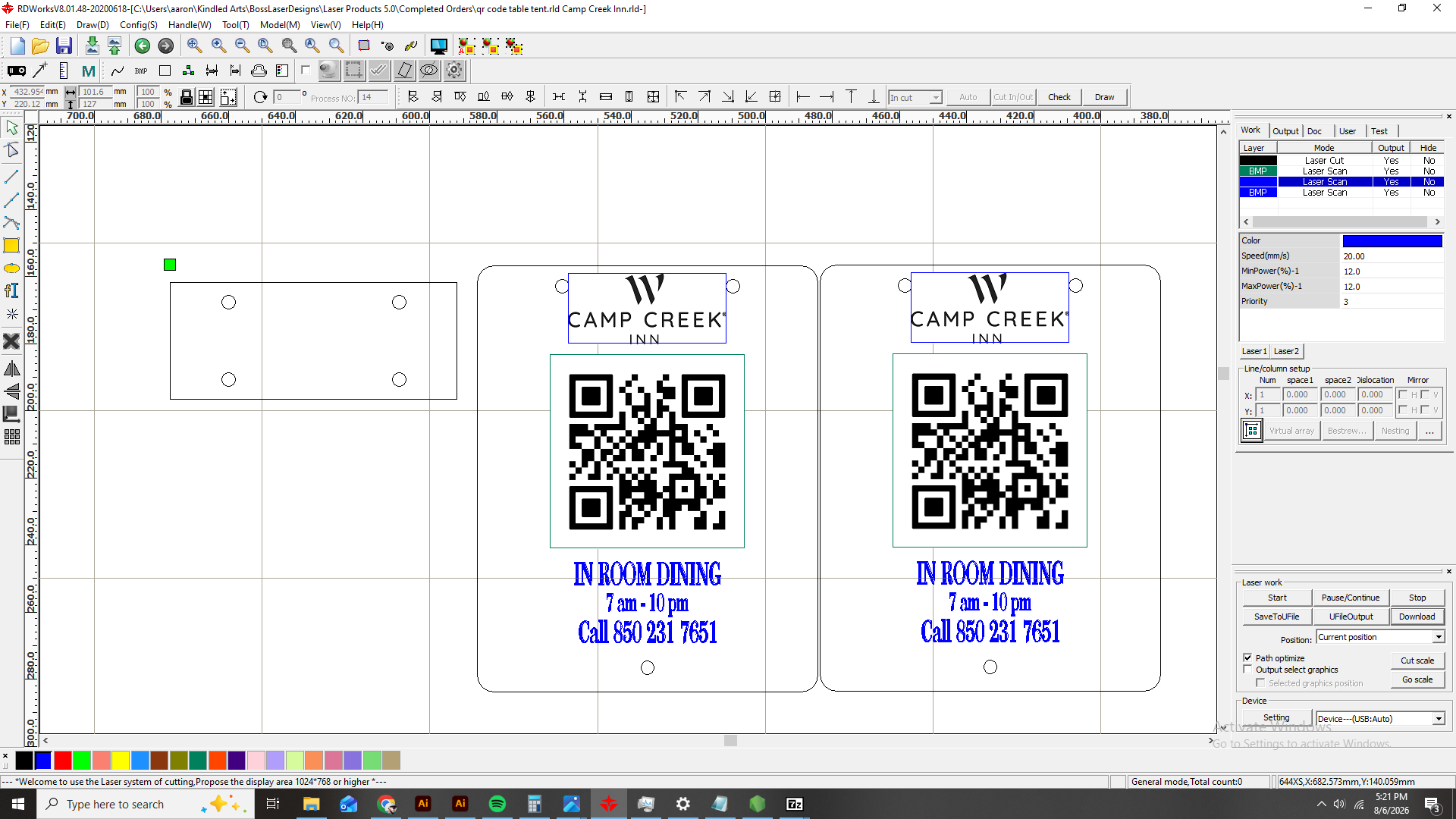This screenshot has width=1456, height=819.
Task: Toggle Y row Mirror H checkbox
Action: 1403,409
